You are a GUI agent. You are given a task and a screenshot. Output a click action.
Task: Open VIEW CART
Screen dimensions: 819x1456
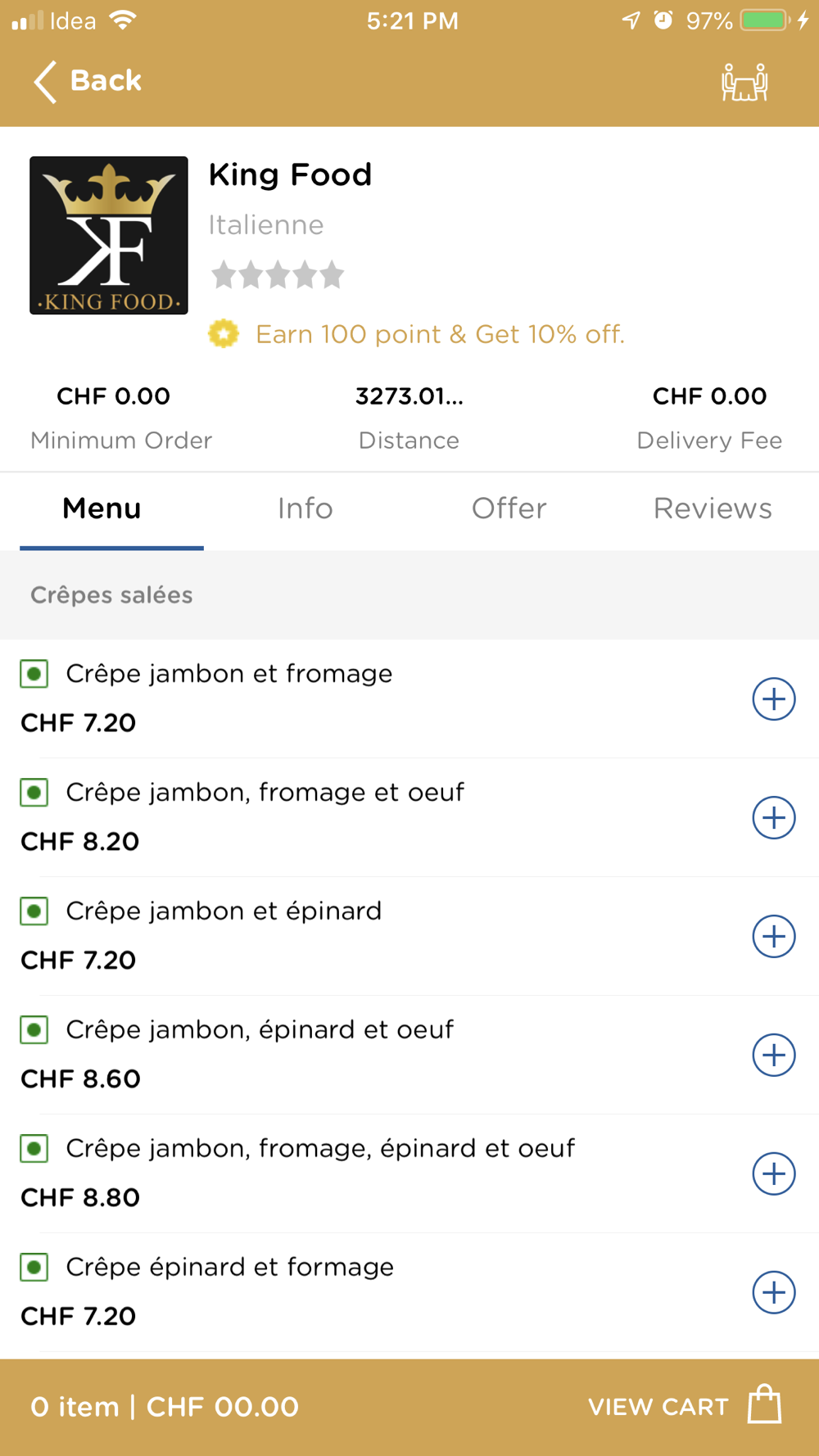click(658, 1407)
